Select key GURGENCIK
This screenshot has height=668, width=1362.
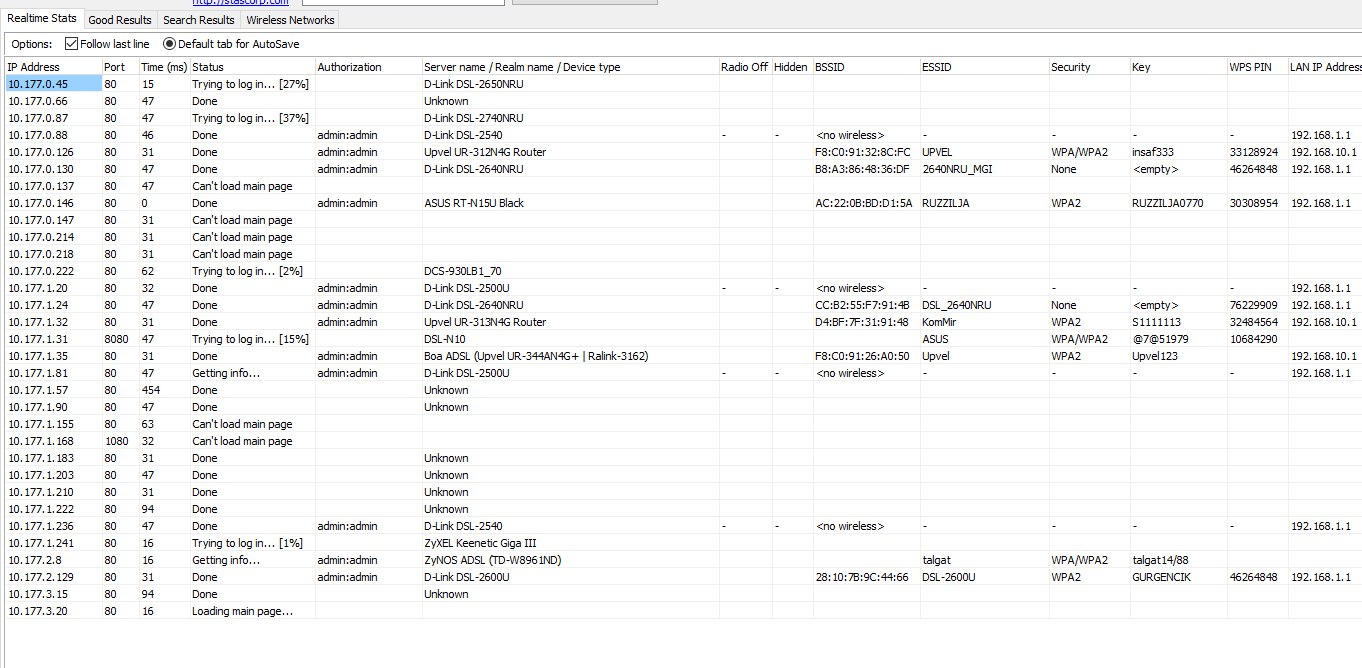(1161, 577)
